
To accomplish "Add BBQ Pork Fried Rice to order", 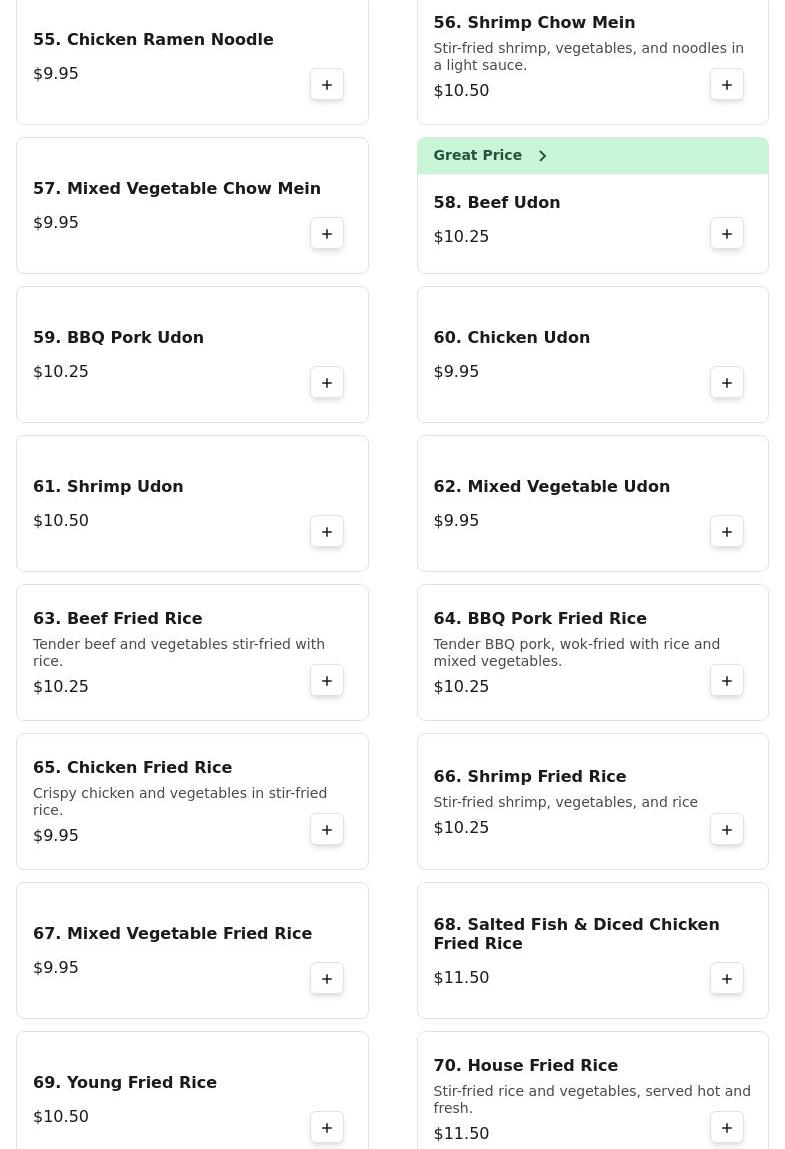I will 727,681.
